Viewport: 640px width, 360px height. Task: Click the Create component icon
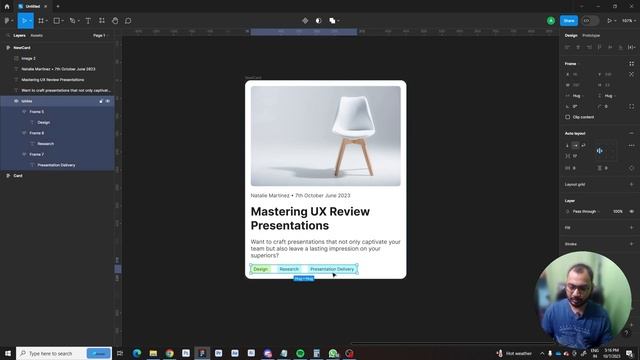coord(305,20)
